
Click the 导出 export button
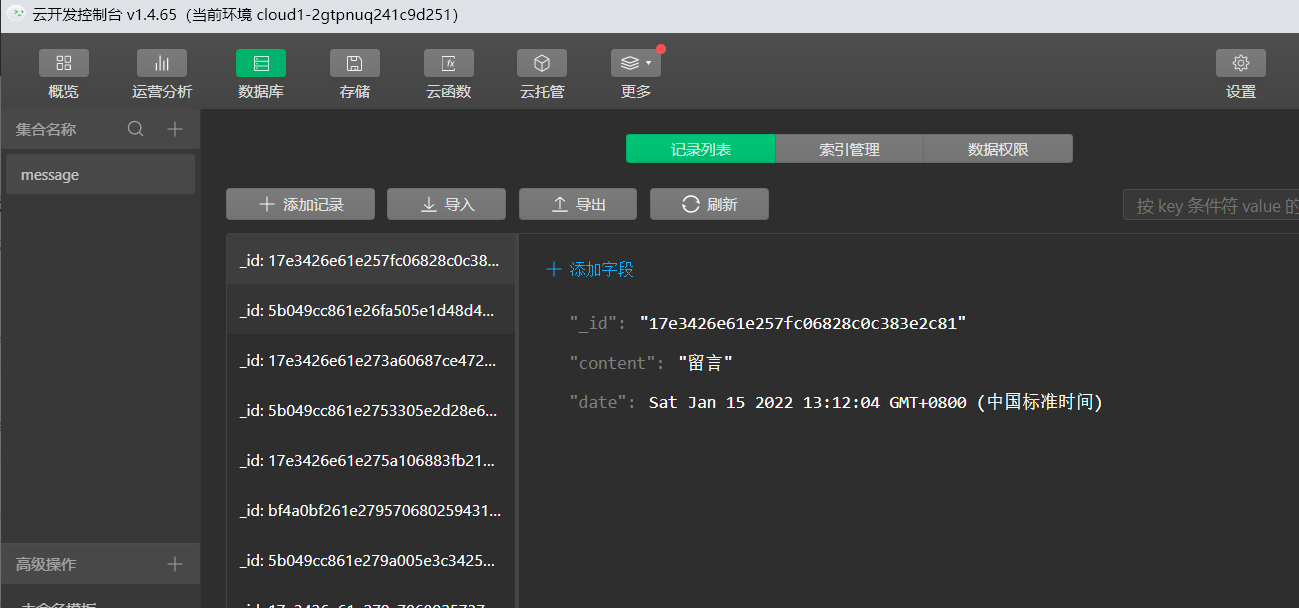point(578,204)
